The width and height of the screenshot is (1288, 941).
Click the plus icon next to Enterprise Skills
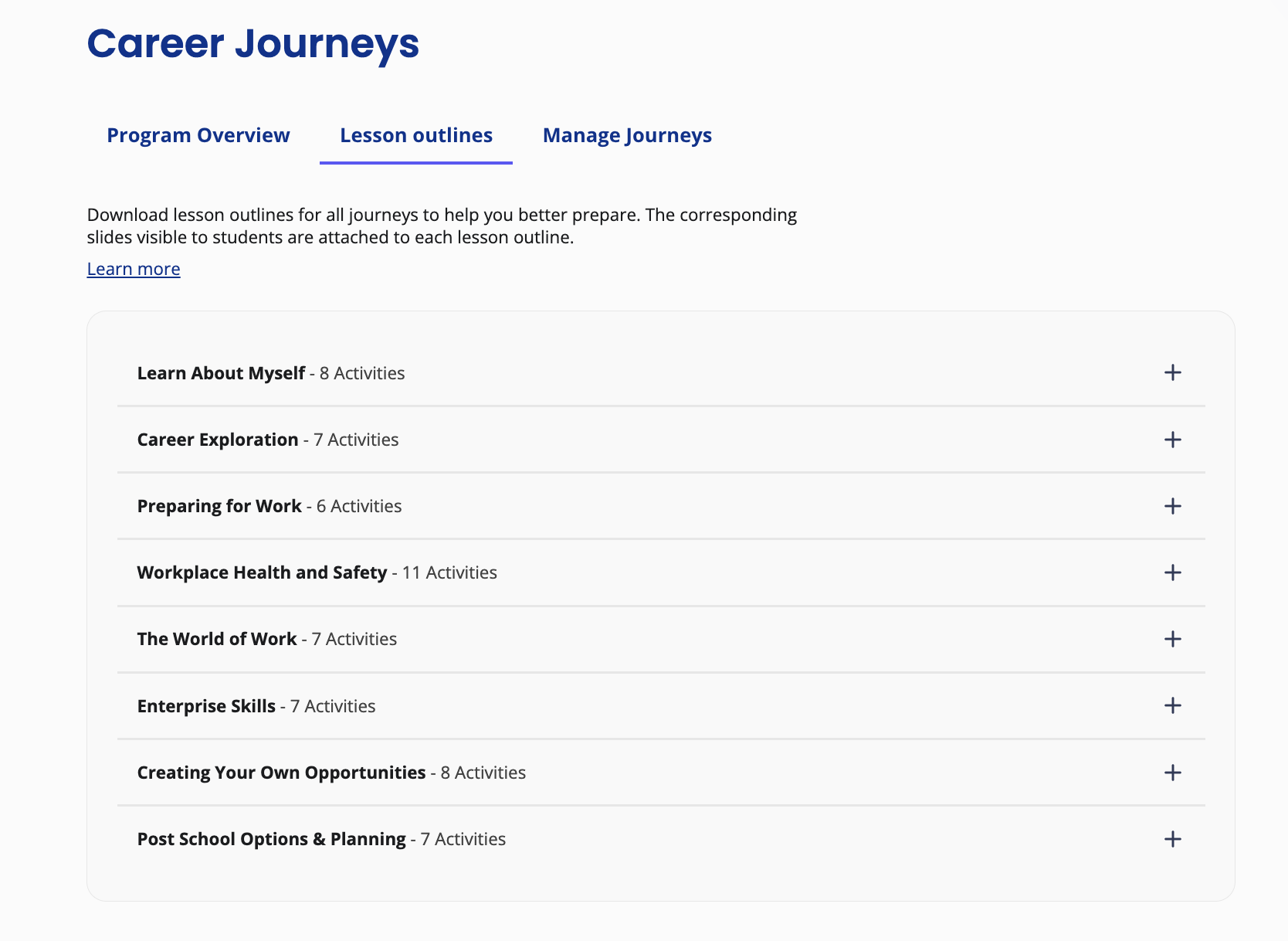click(x=1173, y=705)
